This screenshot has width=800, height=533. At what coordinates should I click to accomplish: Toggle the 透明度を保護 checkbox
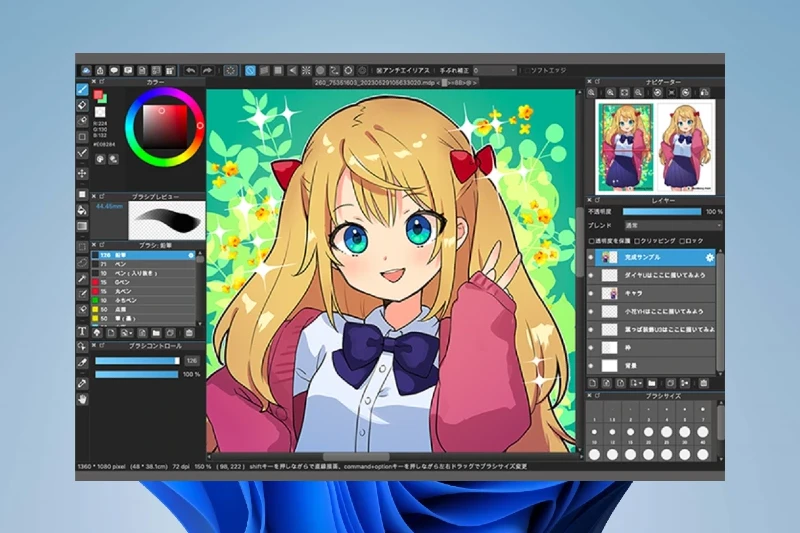tap(592, 241)
